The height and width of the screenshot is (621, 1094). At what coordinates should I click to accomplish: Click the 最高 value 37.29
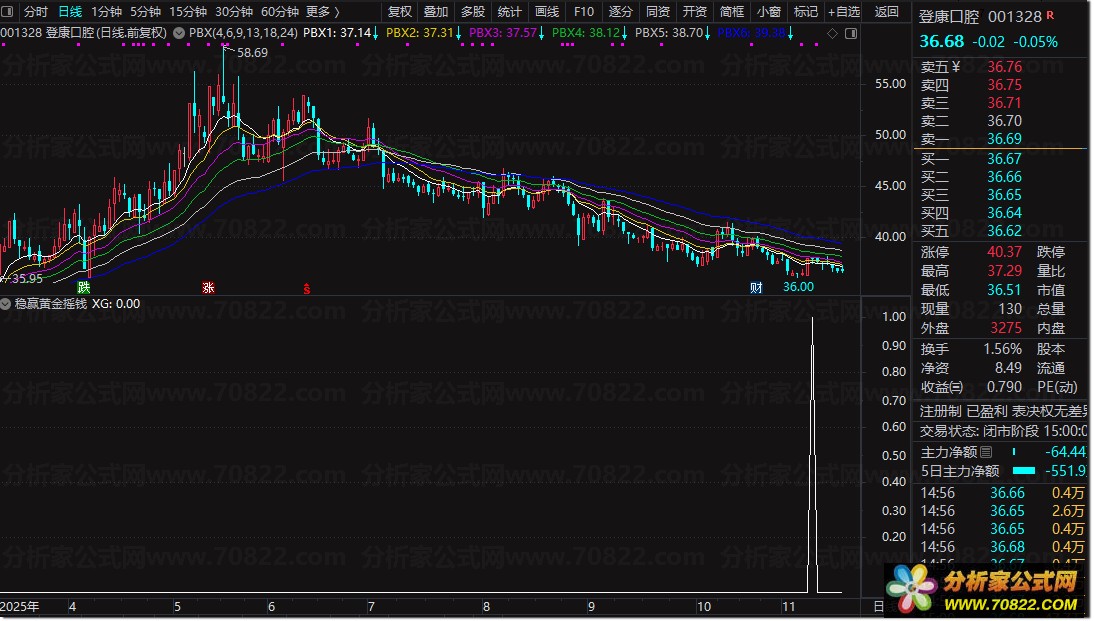(1004, 271)
